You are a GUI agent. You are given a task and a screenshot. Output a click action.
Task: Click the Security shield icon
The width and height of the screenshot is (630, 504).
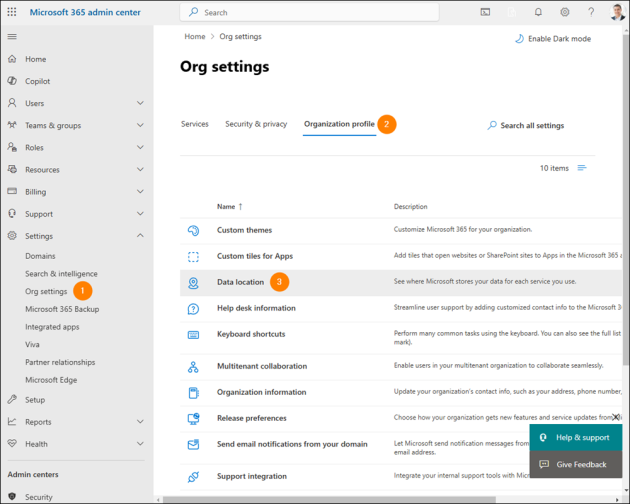[x=12, y=496]
